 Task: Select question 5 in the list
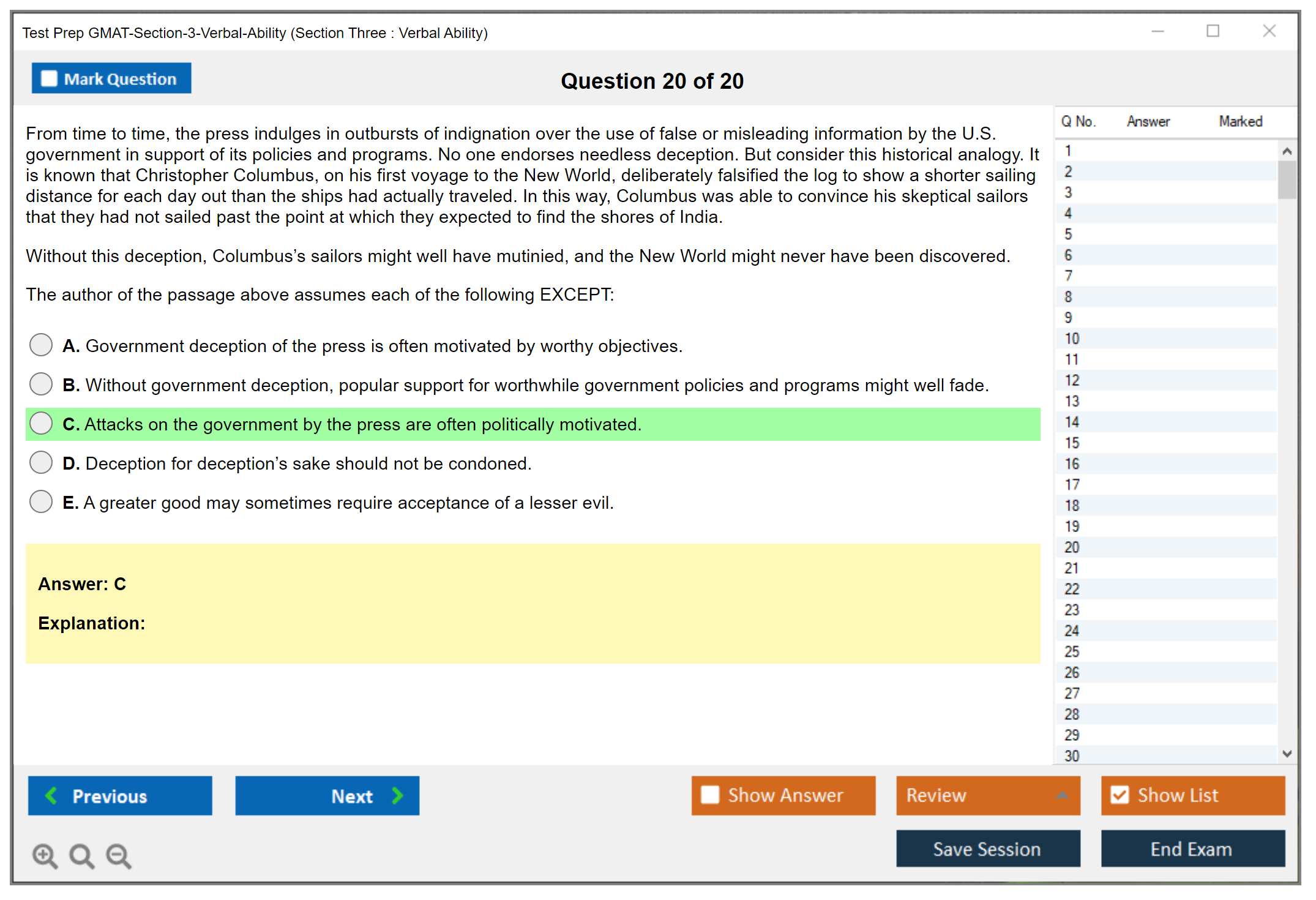pos(1167,234)
